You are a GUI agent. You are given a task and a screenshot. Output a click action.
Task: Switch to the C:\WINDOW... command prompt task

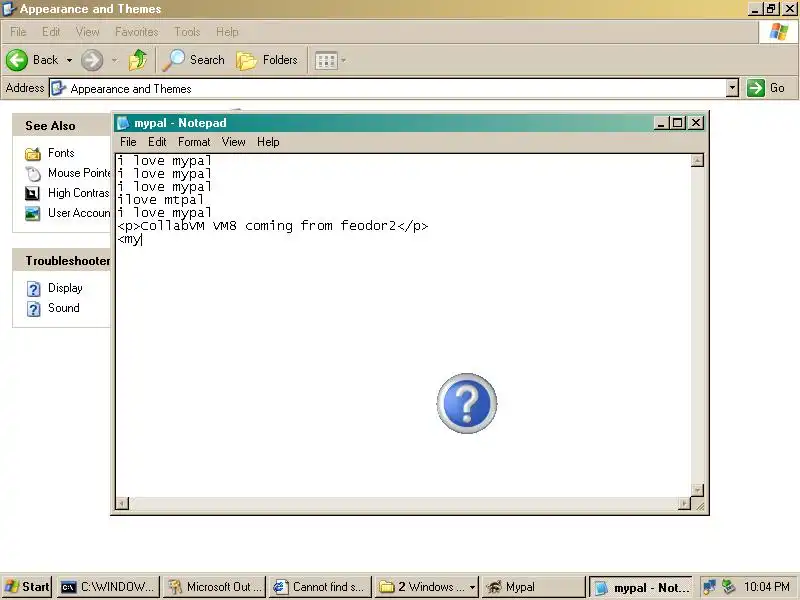[108, 587]
